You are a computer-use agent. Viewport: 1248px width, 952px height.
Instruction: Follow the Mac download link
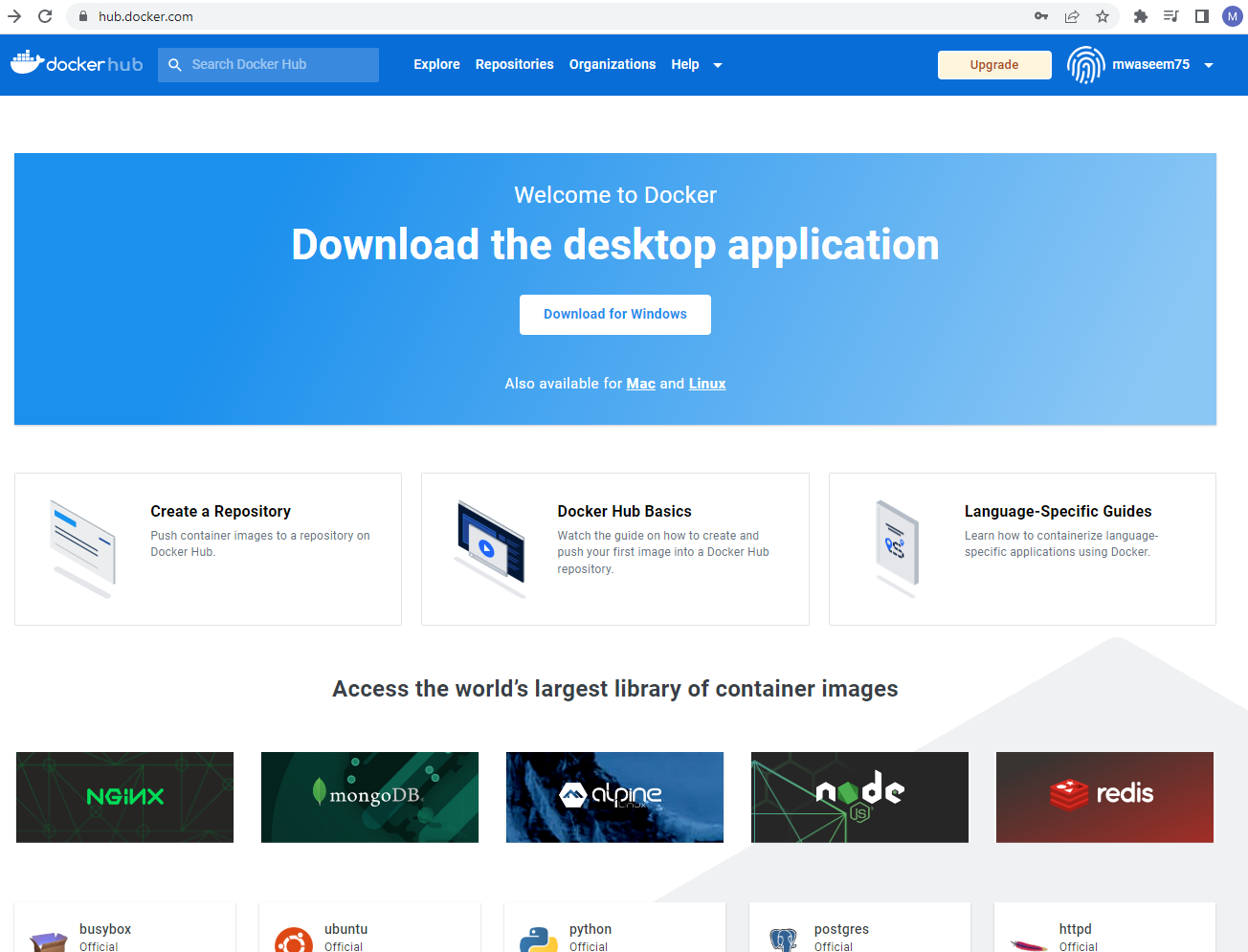click(x=640, y=384)
